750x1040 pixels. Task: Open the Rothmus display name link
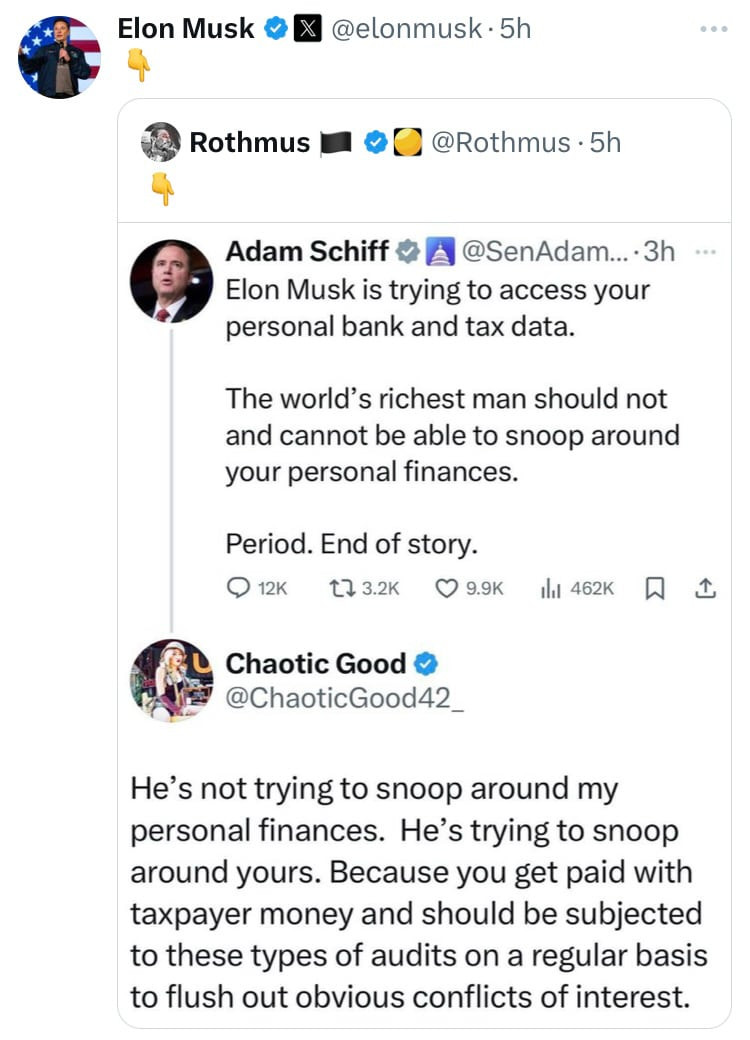coord(249,143)
